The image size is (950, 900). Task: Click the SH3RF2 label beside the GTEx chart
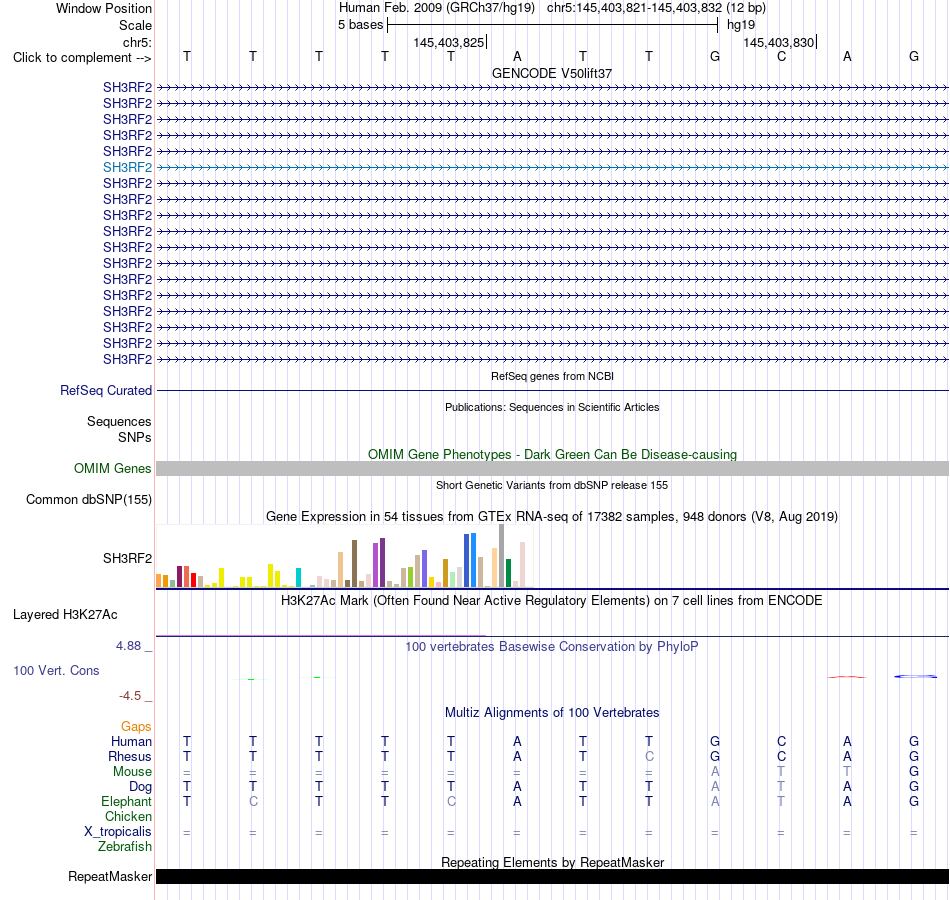(x=127, y=558)
